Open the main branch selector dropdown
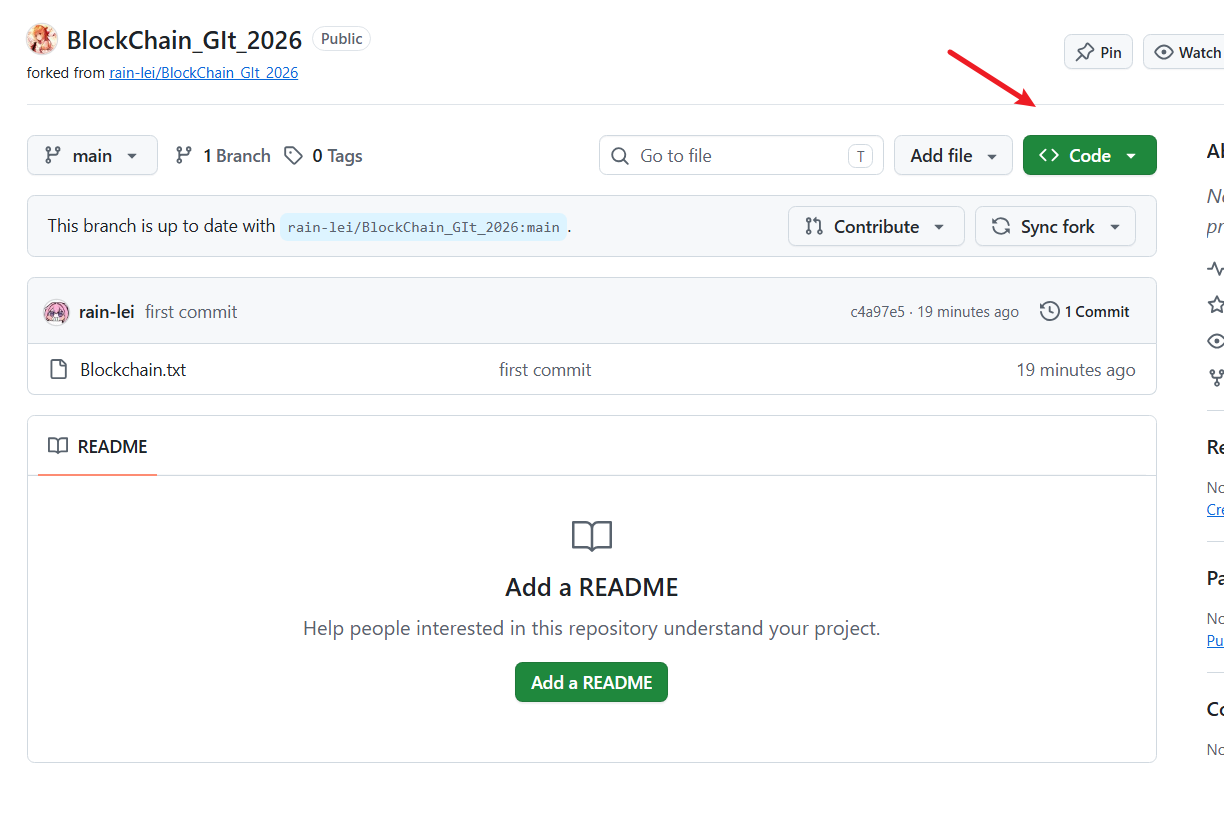Screen dimensions: 1224x826 tap(92, 155)
